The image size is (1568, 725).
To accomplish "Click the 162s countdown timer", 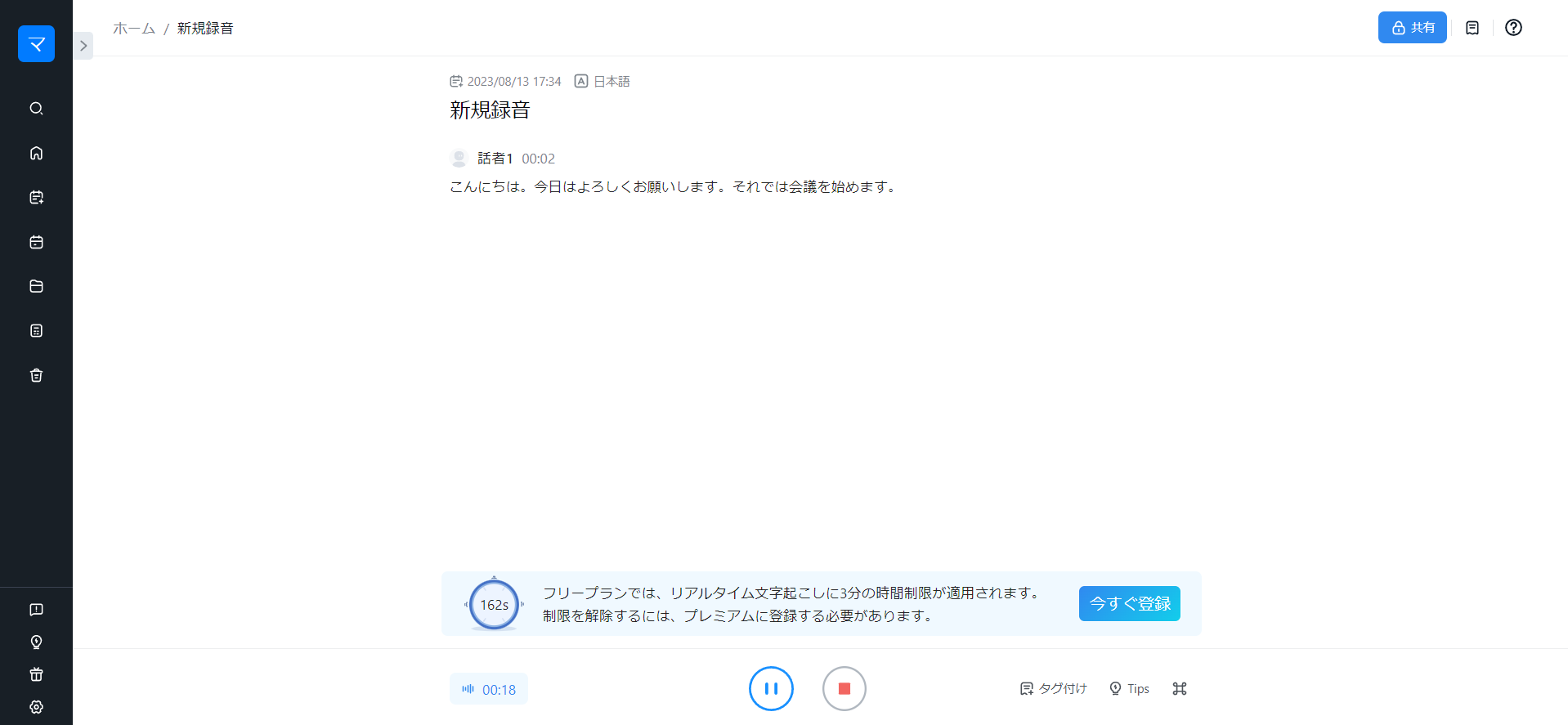I will (x=494, y=605).
